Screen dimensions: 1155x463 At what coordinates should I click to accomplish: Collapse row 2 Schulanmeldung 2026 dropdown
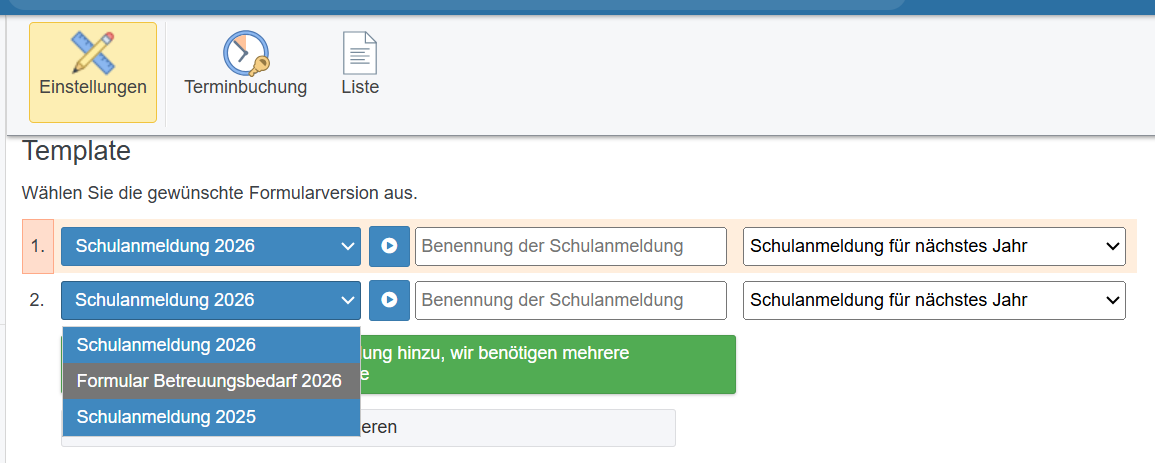(210, 300)
